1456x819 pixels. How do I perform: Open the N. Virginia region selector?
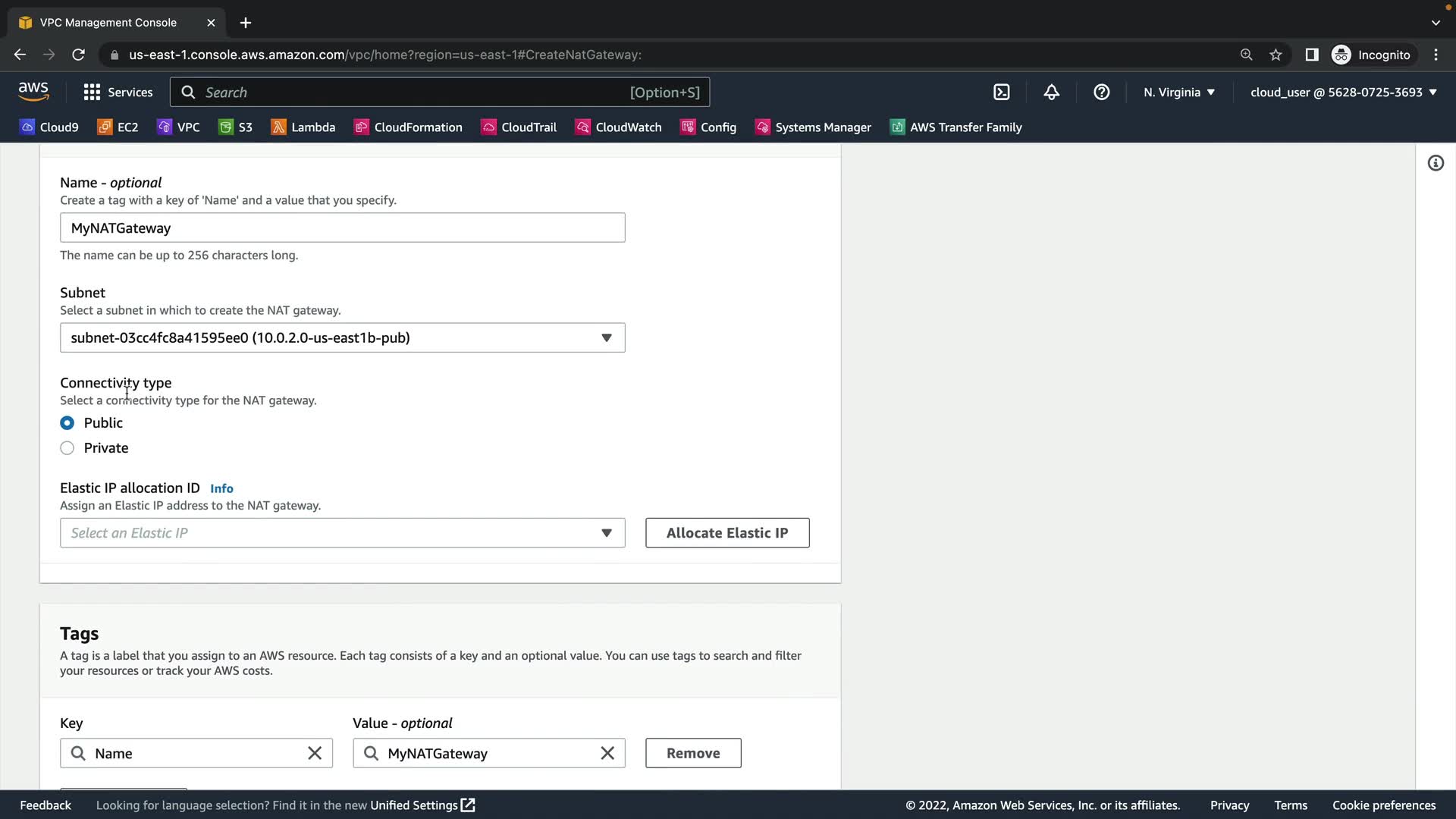[x=1179, y=93]
